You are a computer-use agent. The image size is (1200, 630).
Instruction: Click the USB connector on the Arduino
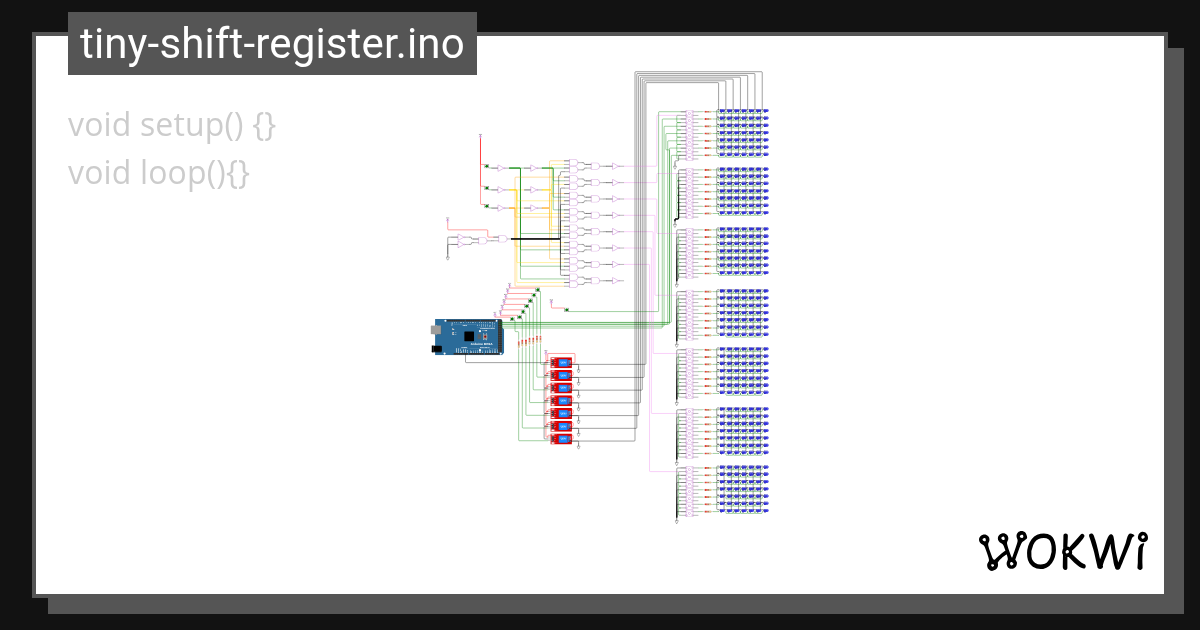[x=436, y=330]
